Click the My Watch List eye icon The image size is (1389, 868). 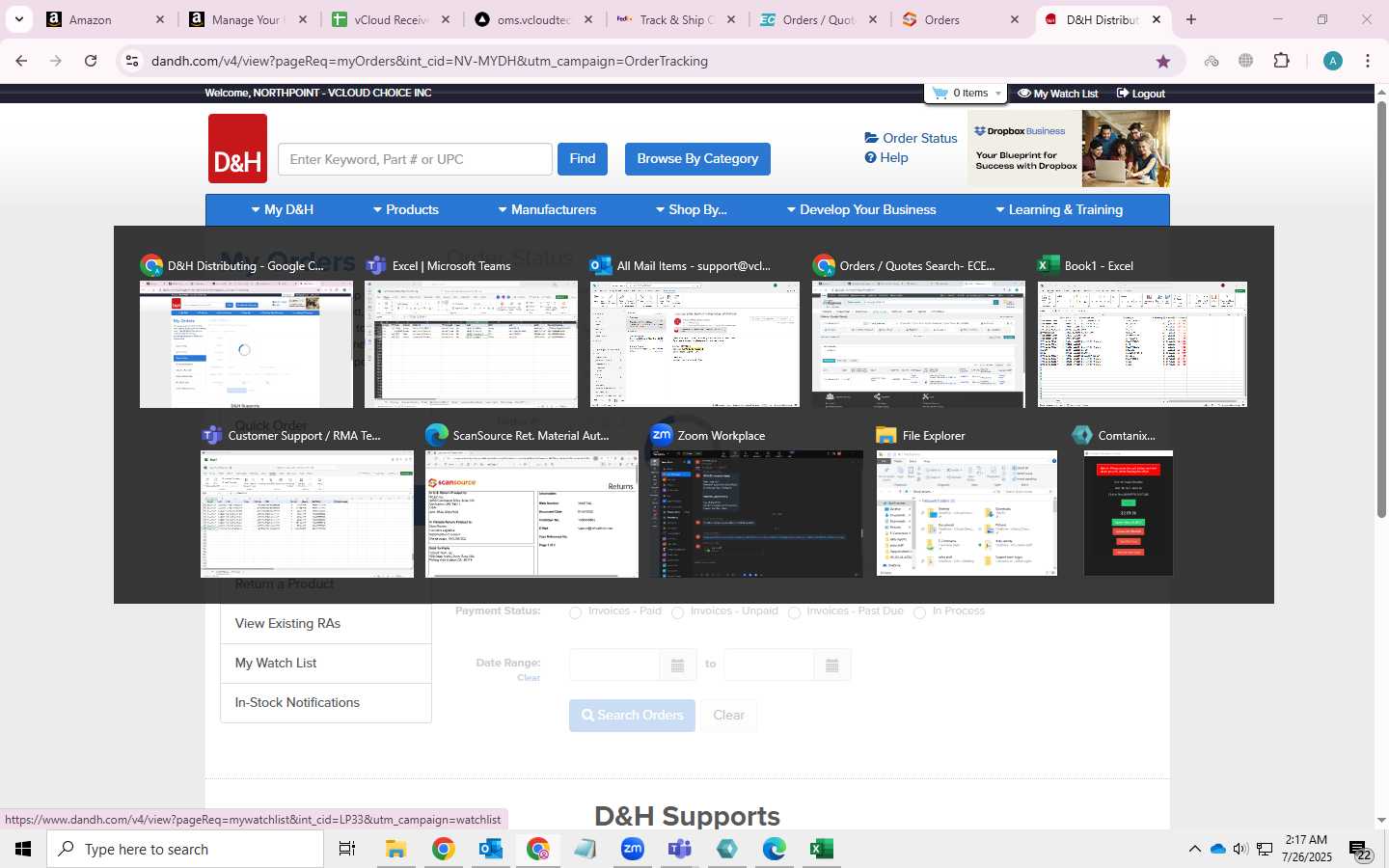click(x=1024, y=94)
